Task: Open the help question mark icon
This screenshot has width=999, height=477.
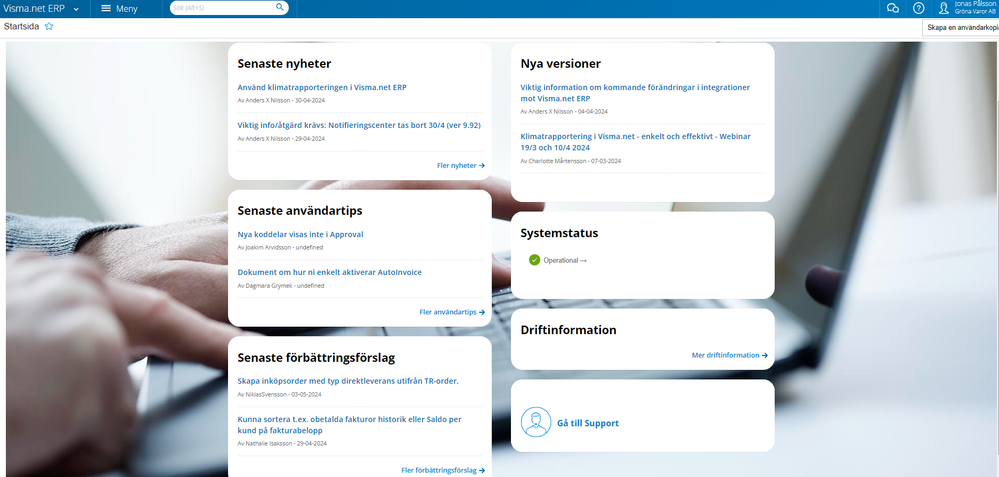Action: 918,8
